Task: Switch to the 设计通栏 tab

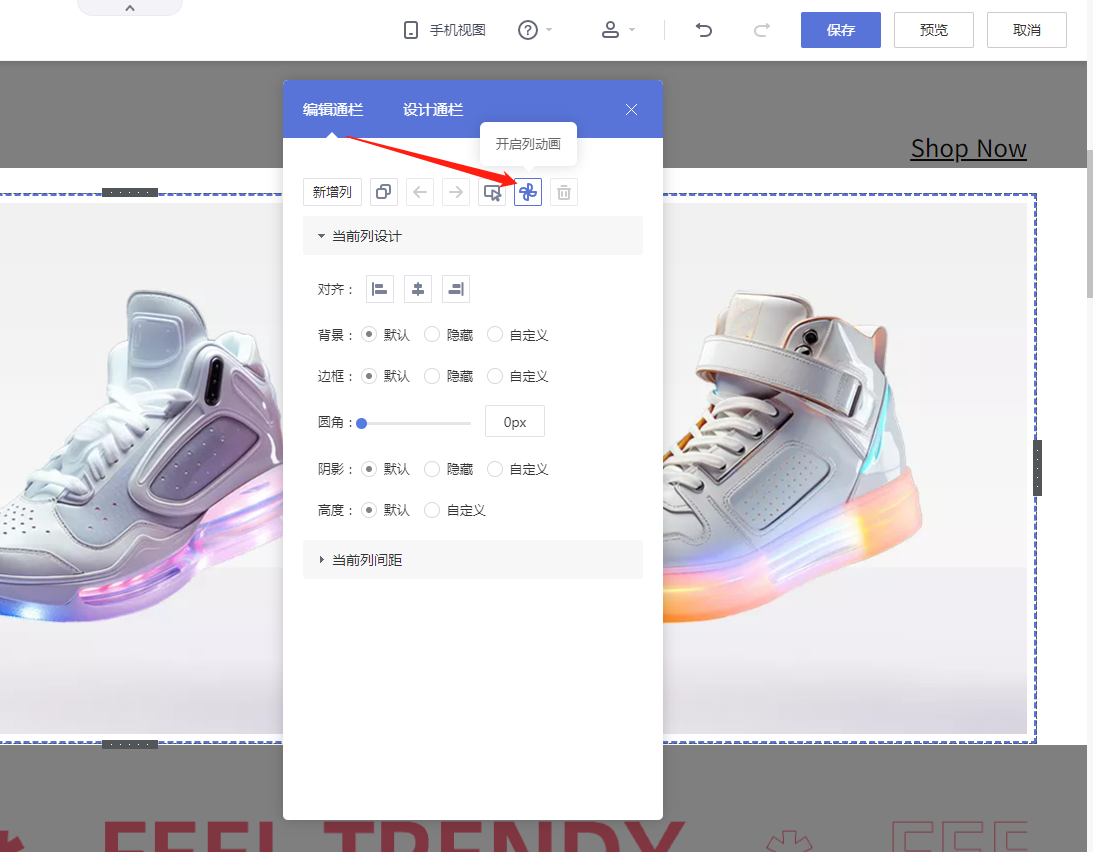Action: pyautogui.click(x=433, y=109)
